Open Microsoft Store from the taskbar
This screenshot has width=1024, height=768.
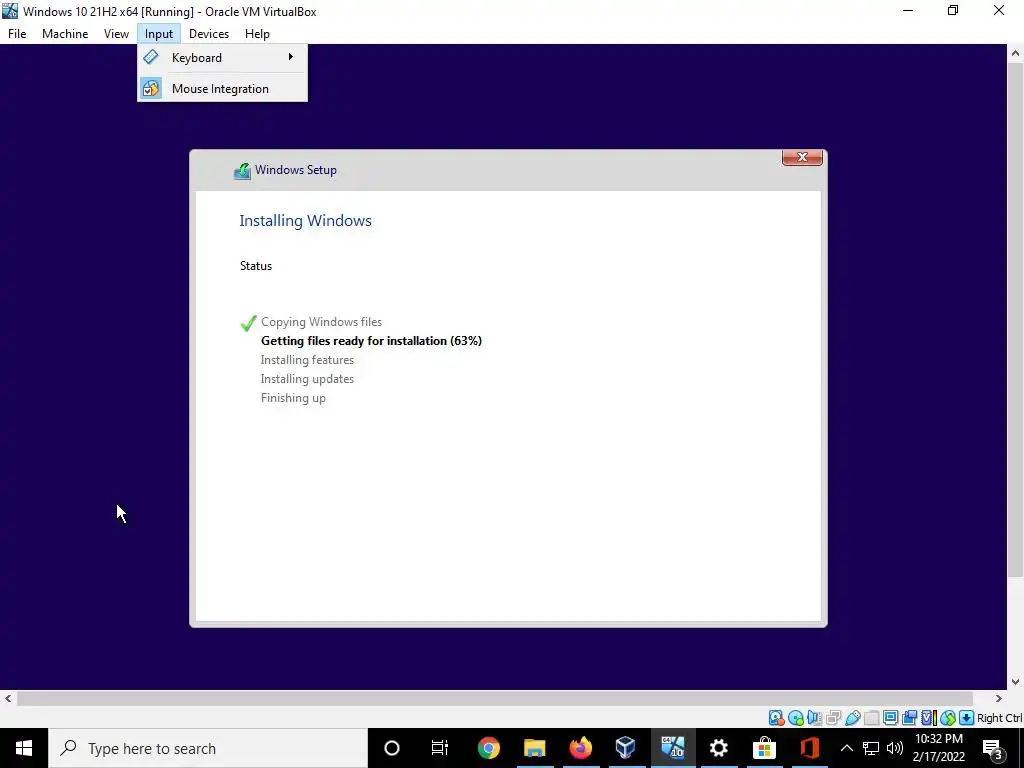(764, 748)
